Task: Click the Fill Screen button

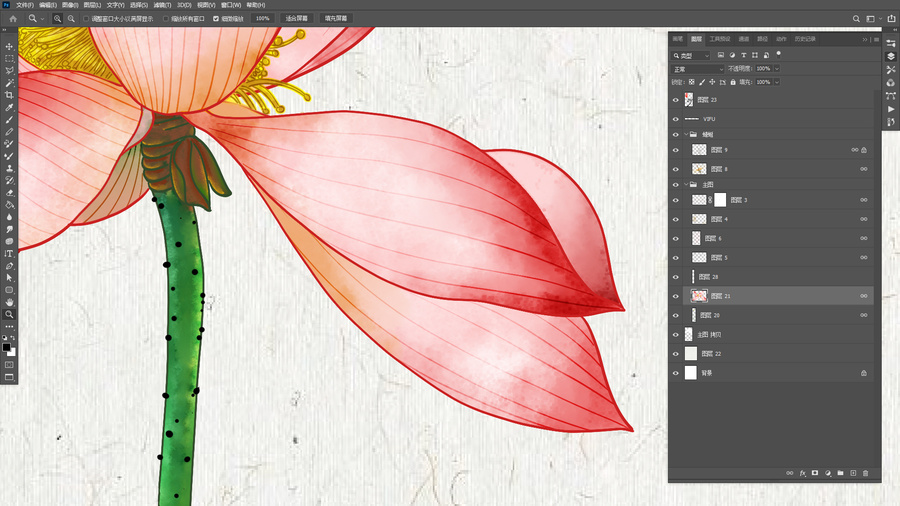Action: click(336, 18)
